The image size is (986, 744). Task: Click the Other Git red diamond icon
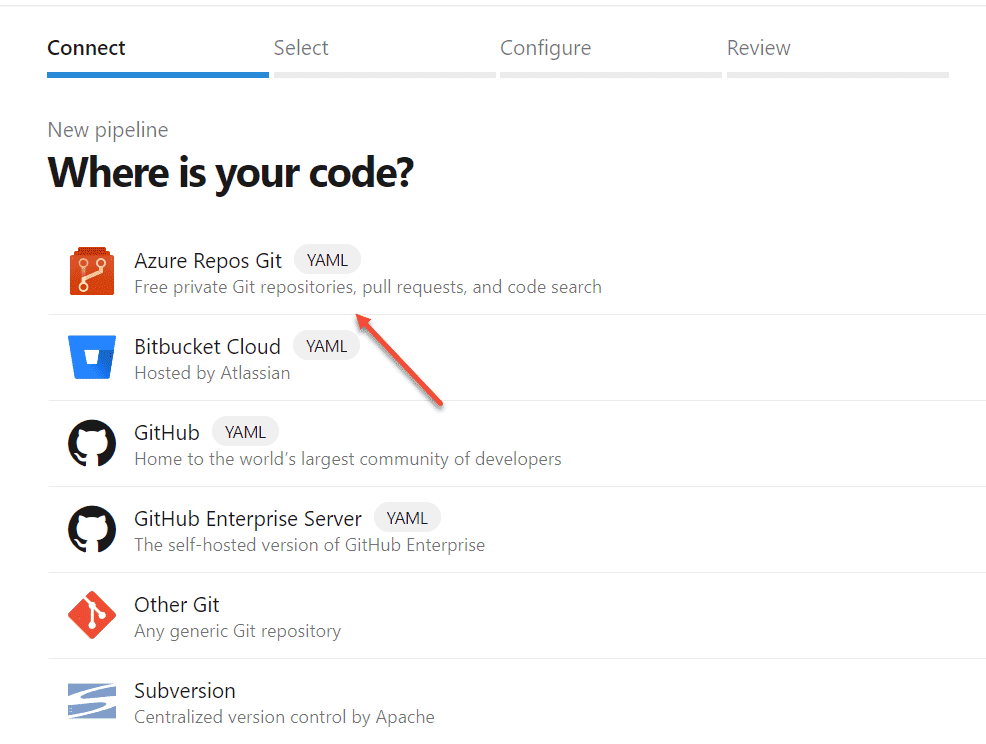point(92,615)
